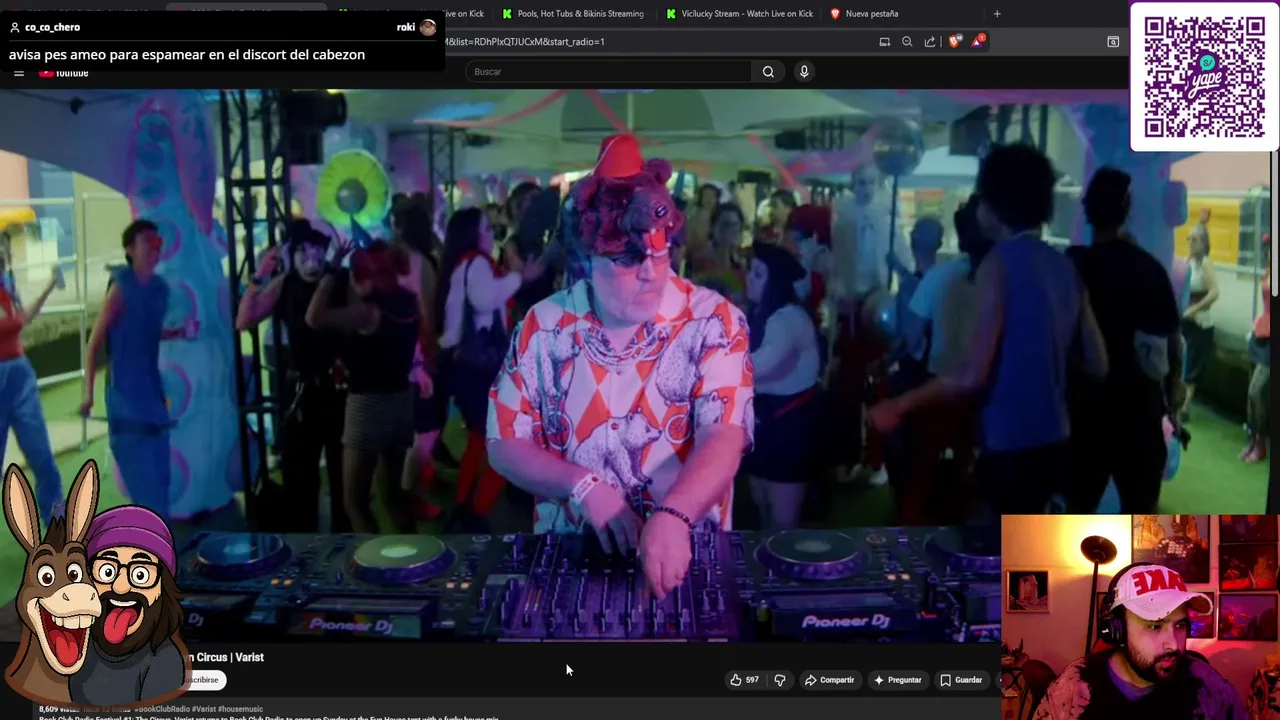Click the YouTube logo

pos(63,73)
